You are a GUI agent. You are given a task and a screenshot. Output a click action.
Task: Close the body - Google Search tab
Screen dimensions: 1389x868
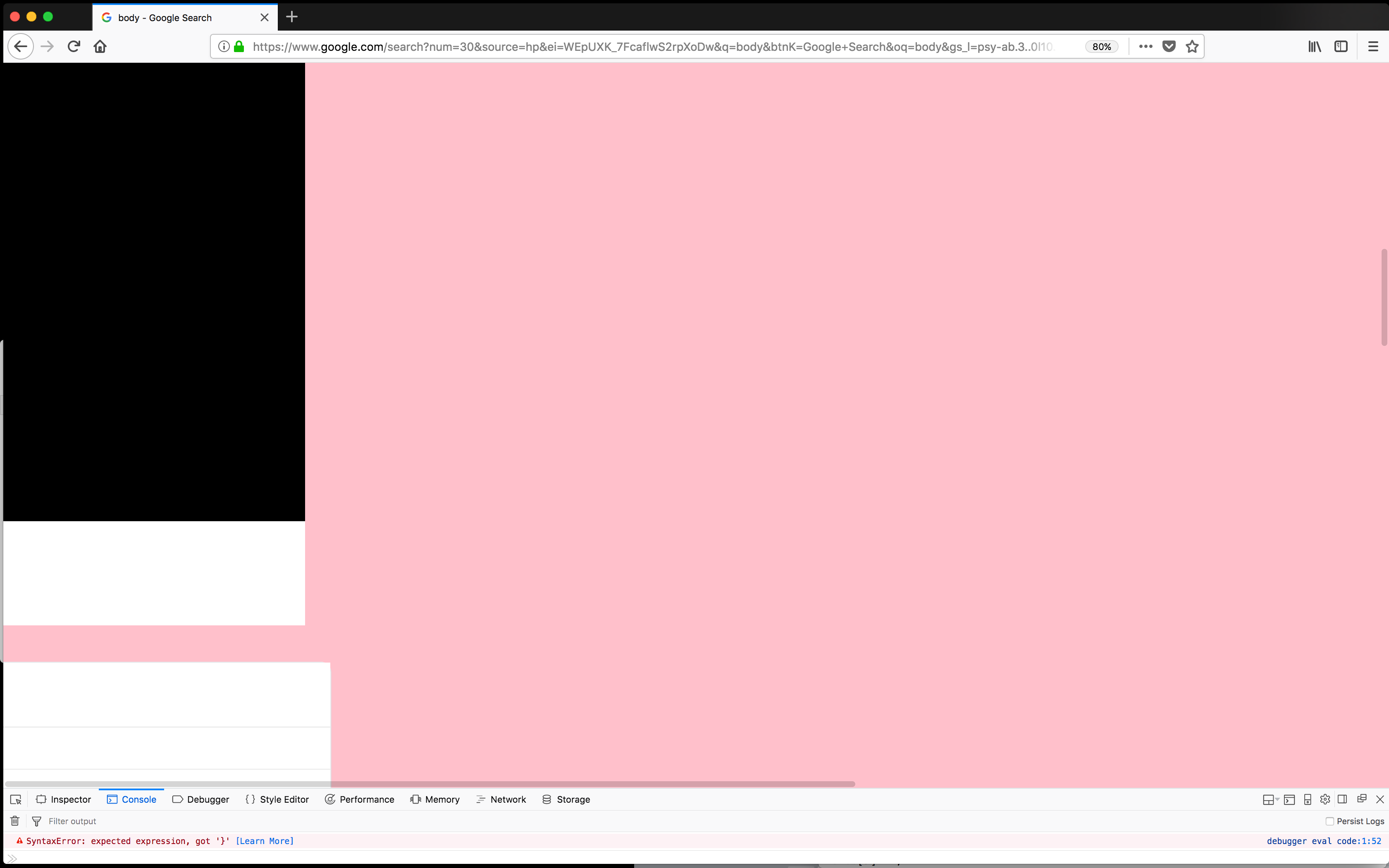tap(265, 17)
